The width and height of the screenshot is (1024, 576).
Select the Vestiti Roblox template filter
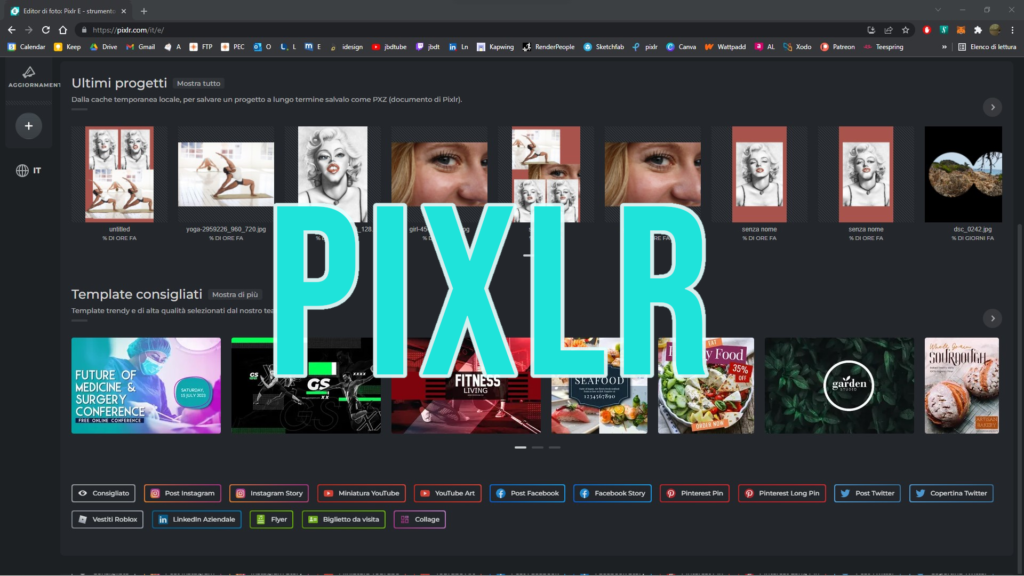(107, 519)
